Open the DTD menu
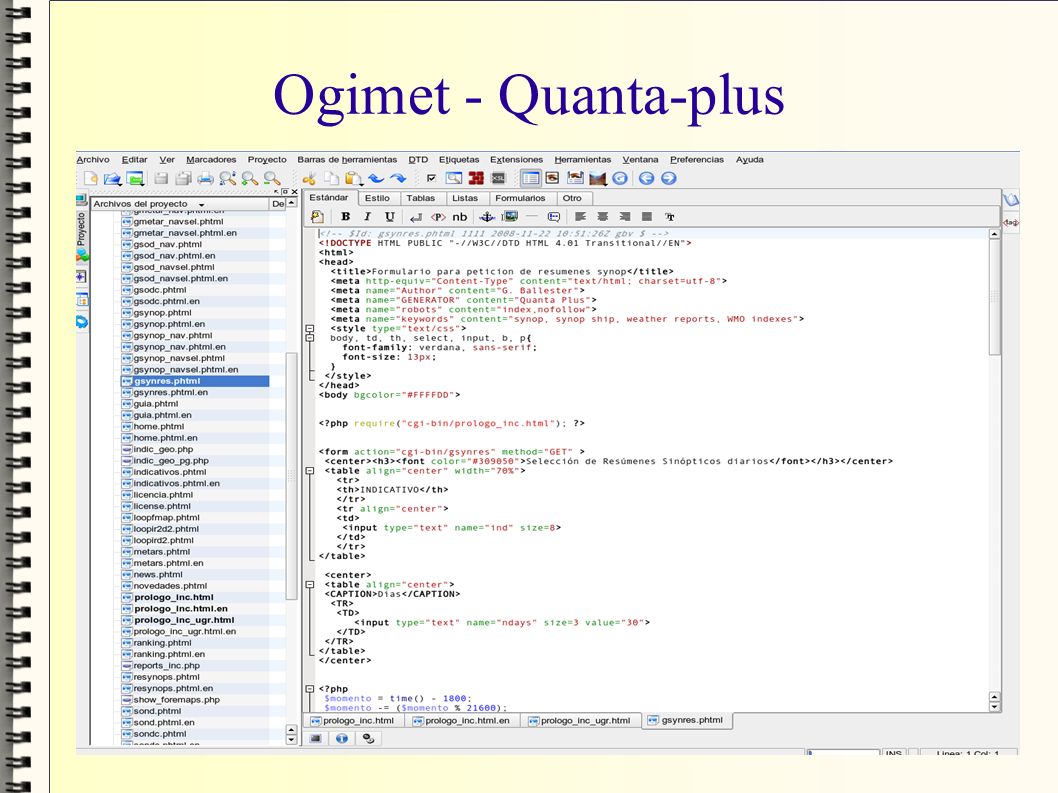1058x793 pixels. pos(418,160)
